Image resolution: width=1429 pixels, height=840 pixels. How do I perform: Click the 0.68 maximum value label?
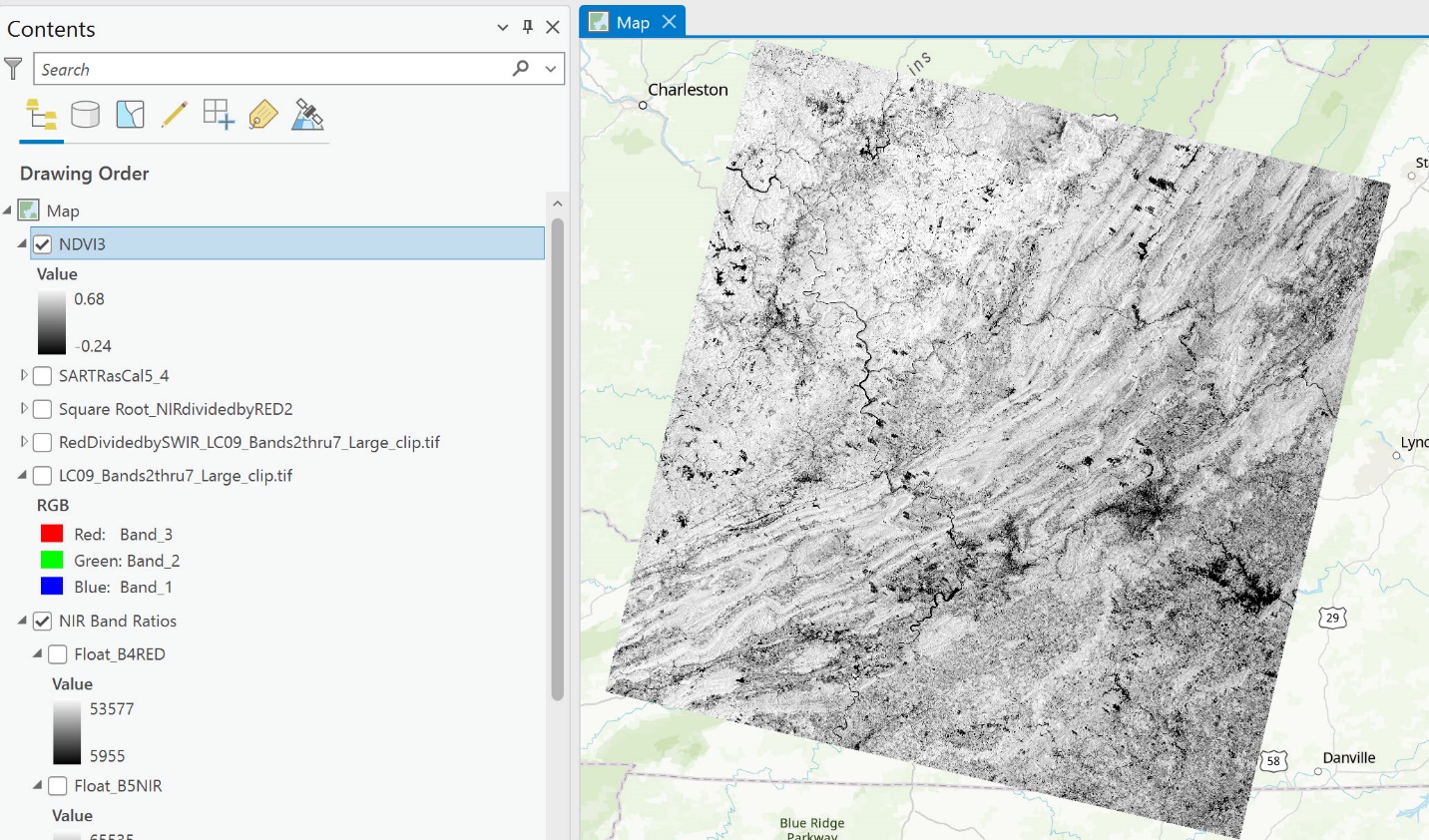coord(89,299)
